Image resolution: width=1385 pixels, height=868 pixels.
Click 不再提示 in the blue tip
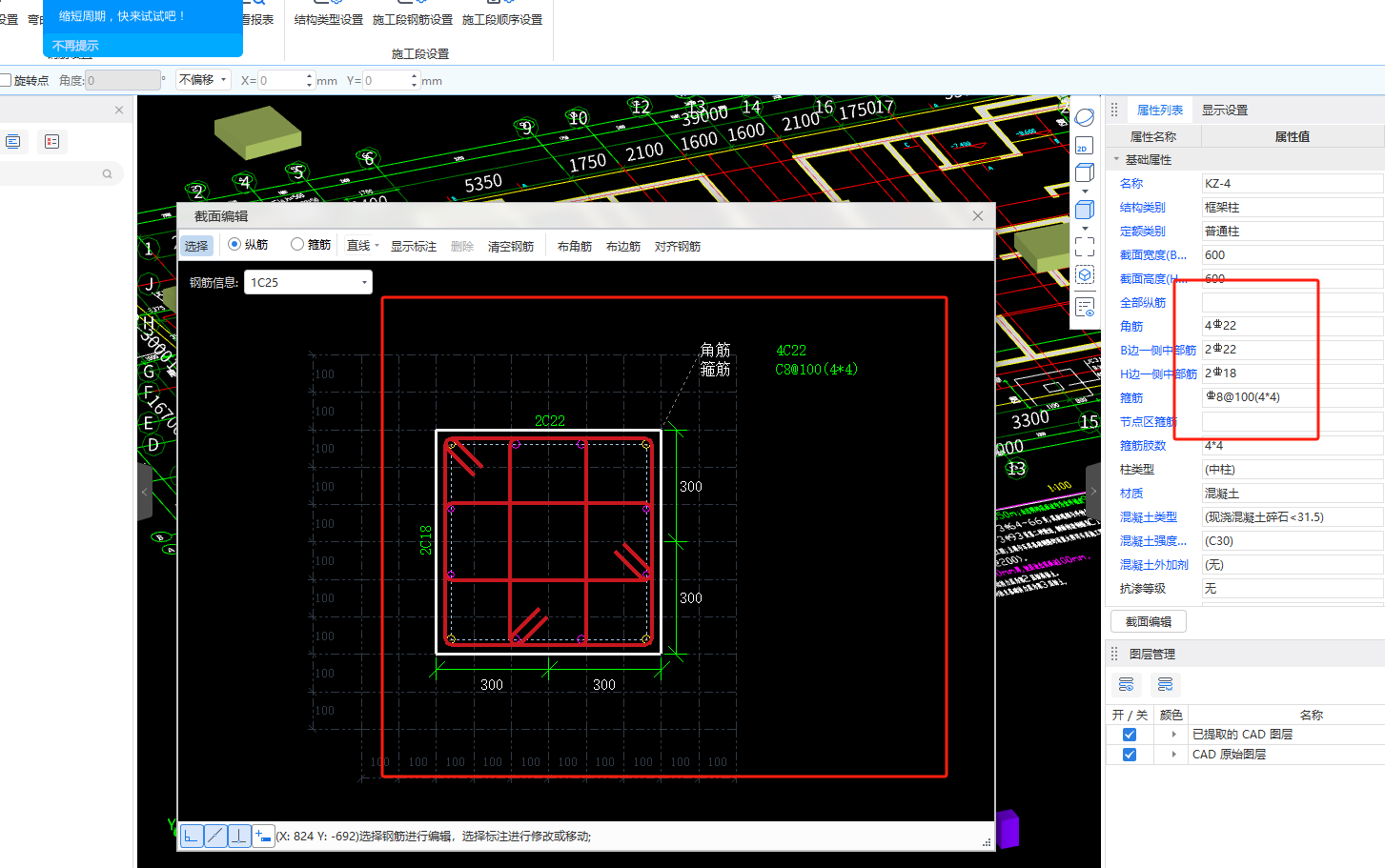point(75,46)
